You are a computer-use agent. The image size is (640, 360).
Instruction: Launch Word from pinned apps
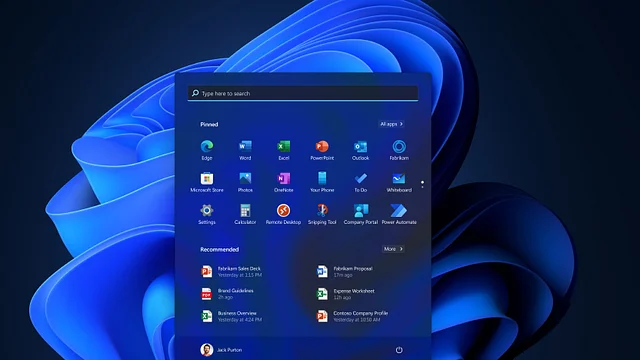coord(245,150)
